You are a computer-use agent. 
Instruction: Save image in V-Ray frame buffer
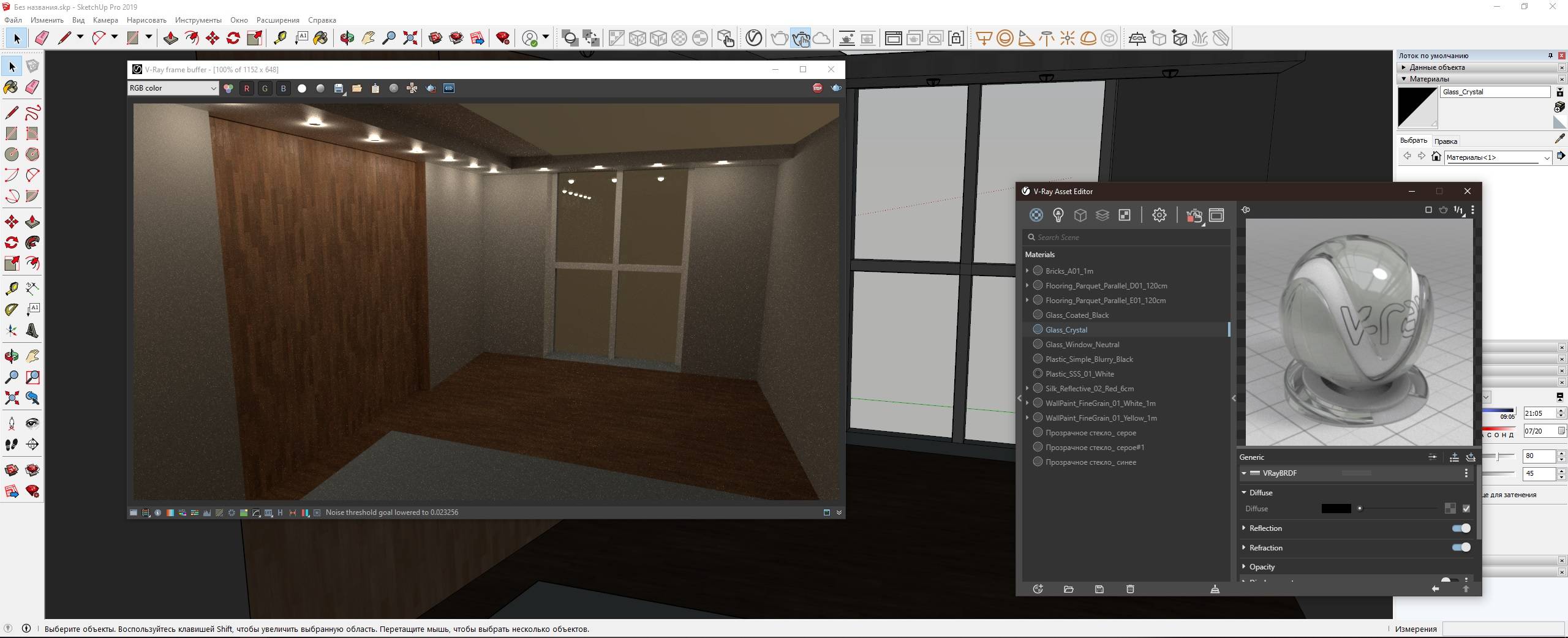coord(339,88)
